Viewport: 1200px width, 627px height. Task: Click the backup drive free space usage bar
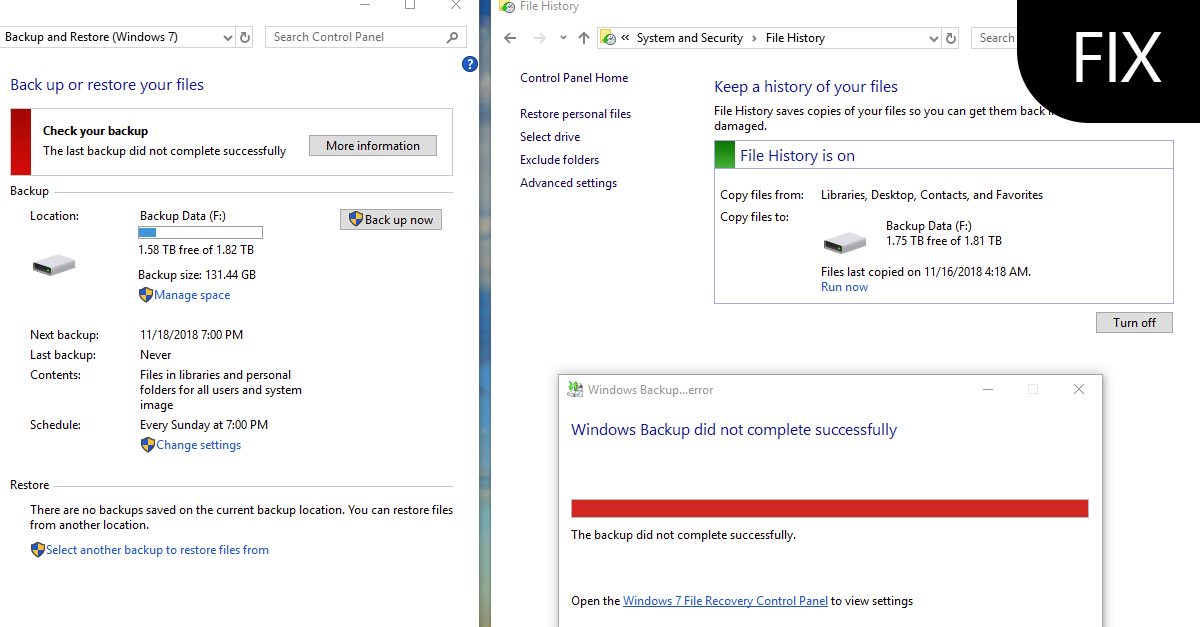(x=200, y=232)
